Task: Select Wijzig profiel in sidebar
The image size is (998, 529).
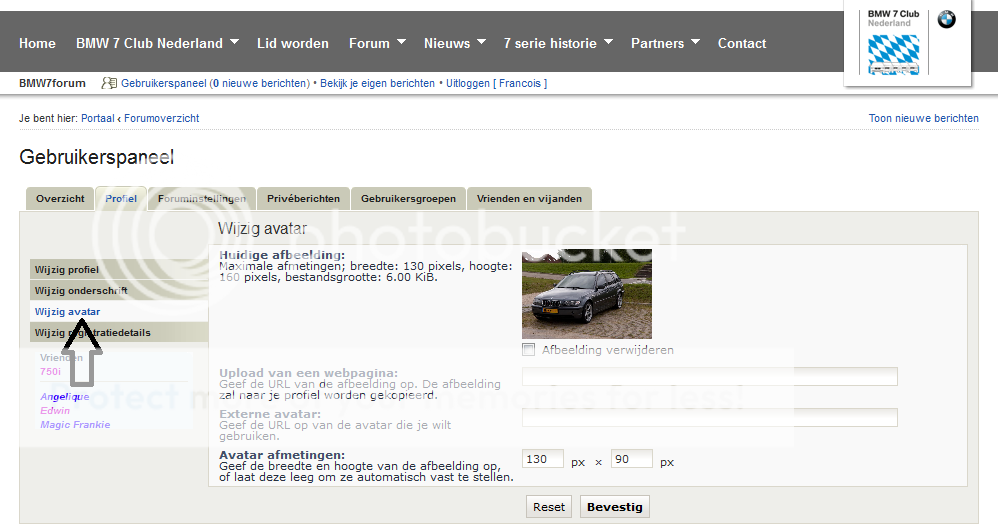Action: point(119,269)
